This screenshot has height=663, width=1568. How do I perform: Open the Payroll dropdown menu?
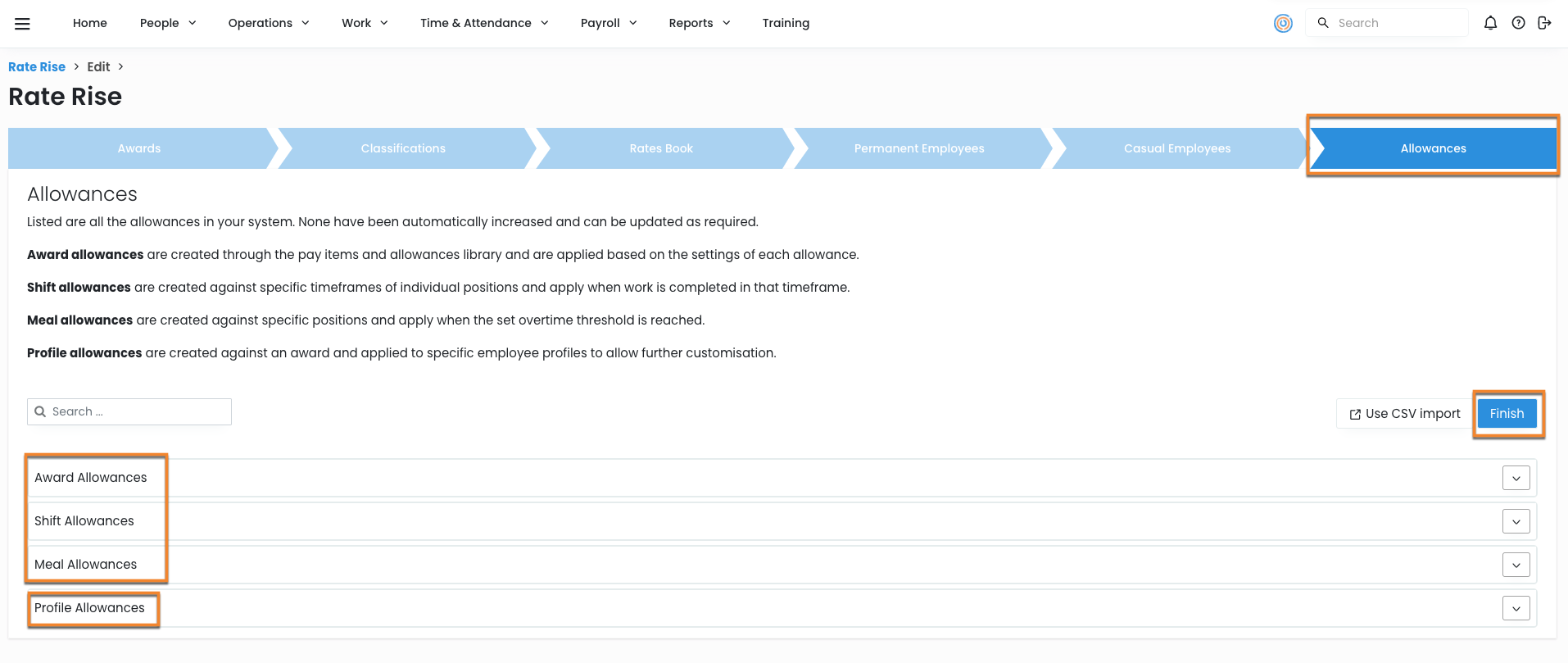(608, 23)
